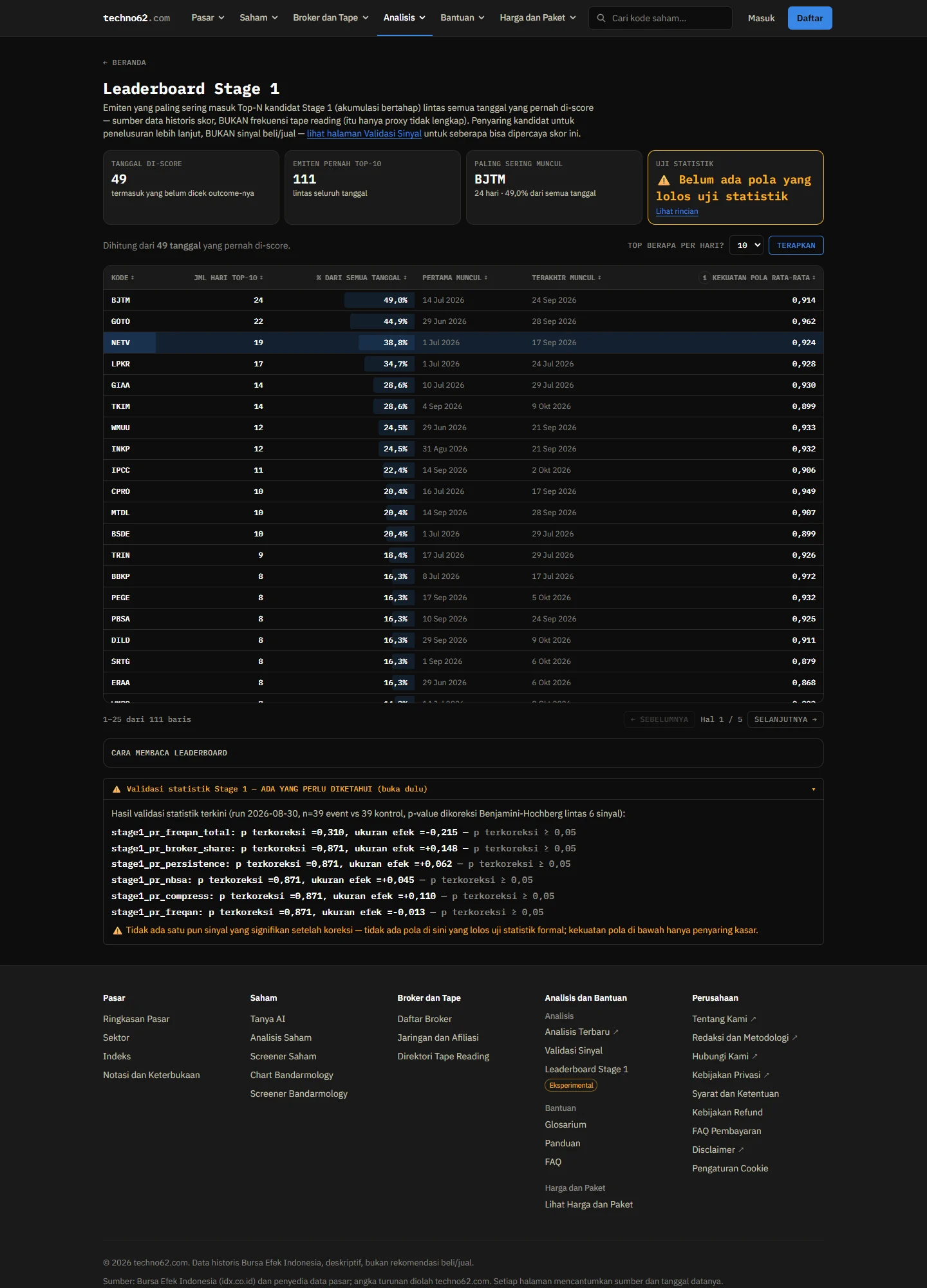Screen dimensions: 927x1288
Task: Focus the Cari kode saham search field
Action: click(660, 18)
